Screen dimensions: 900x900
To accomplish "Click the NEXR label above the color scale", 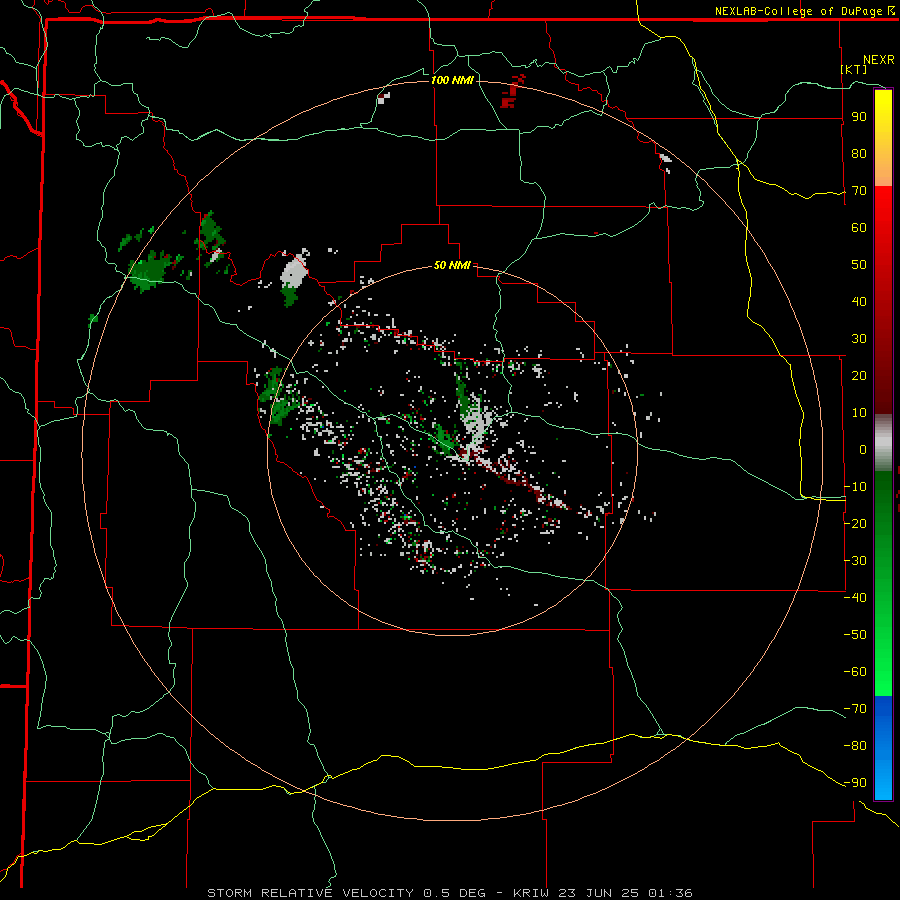I will [878, 60].
